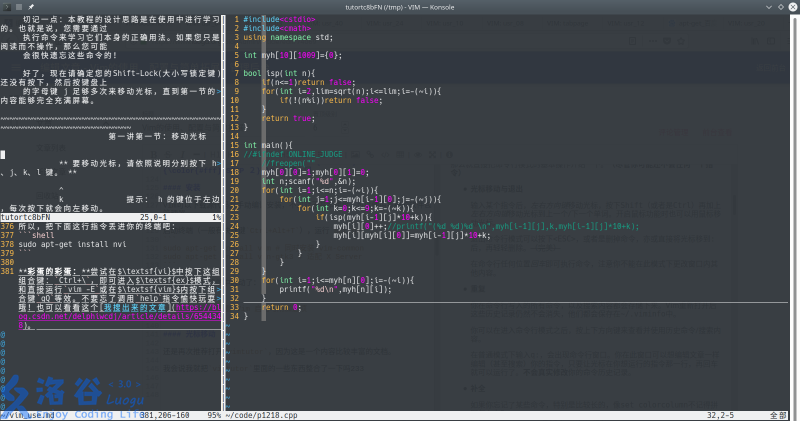Place cursor on 'int main(){' line
Image resolution: width=800 pixels, height=421 pixels.
coord(268,145)
